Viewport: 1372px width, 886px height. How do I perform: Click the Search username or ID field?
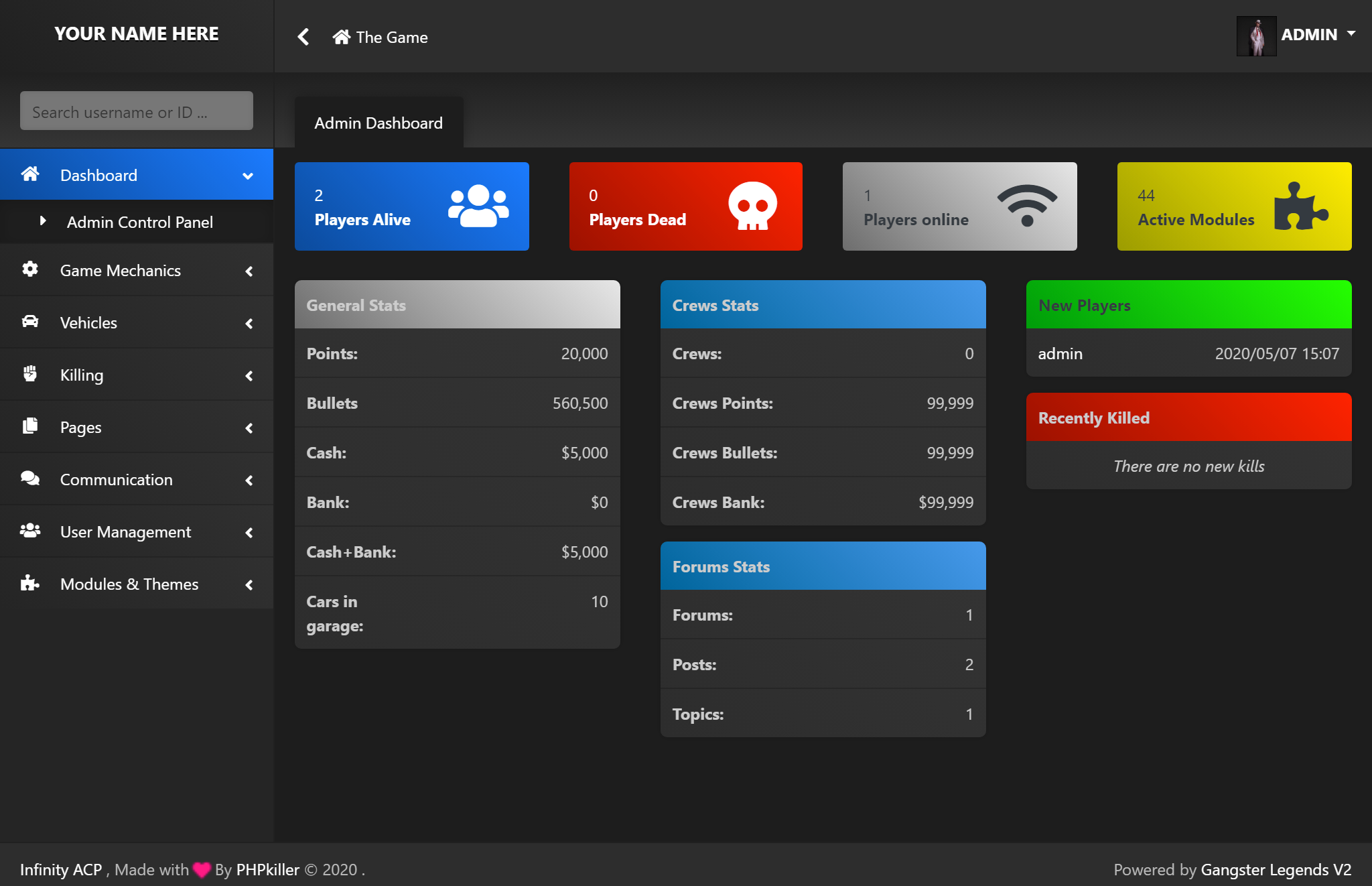pos(137,111)
